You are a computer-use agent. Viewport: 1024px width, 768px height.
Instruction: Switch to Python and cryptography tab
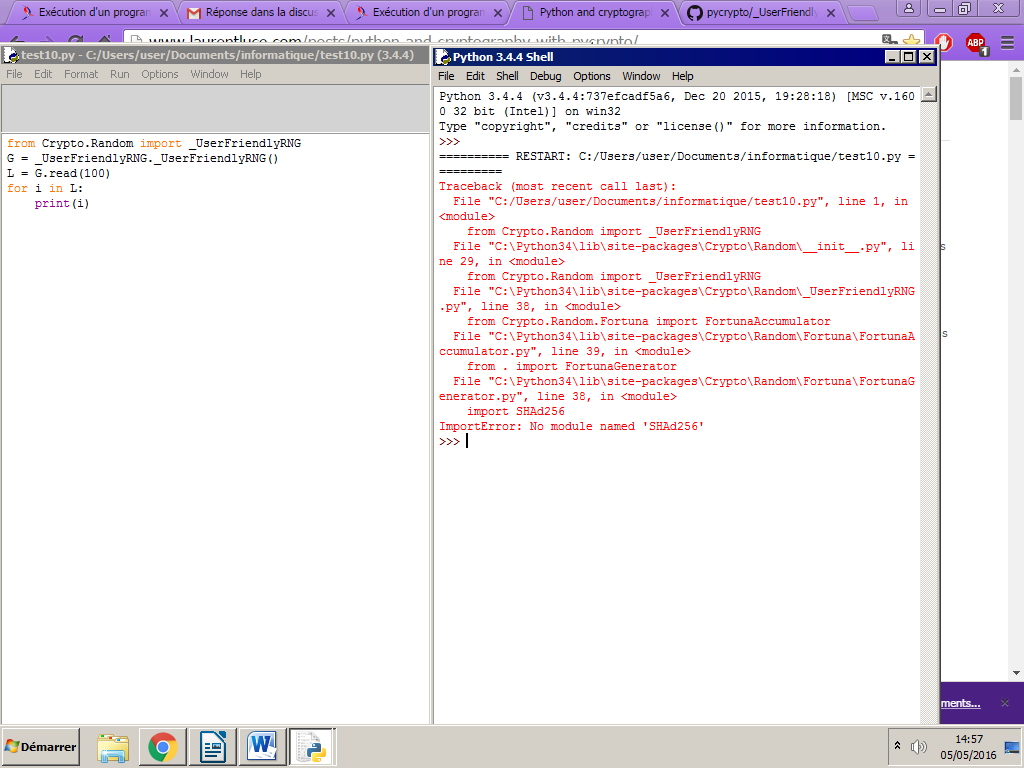pos(594,12)
